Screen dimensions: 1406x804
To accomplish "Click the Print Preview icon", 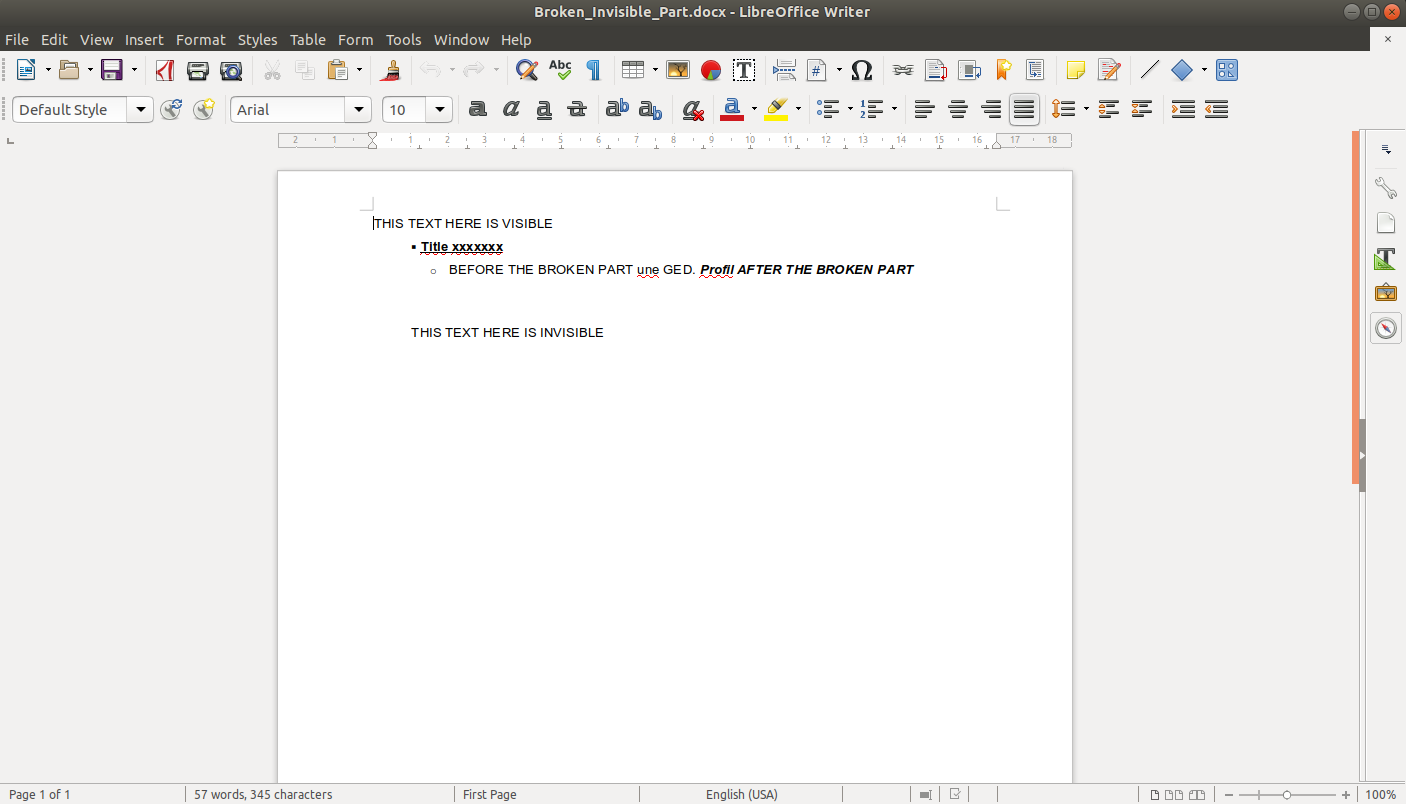I will pyautogui.click(x=231, y=70).
